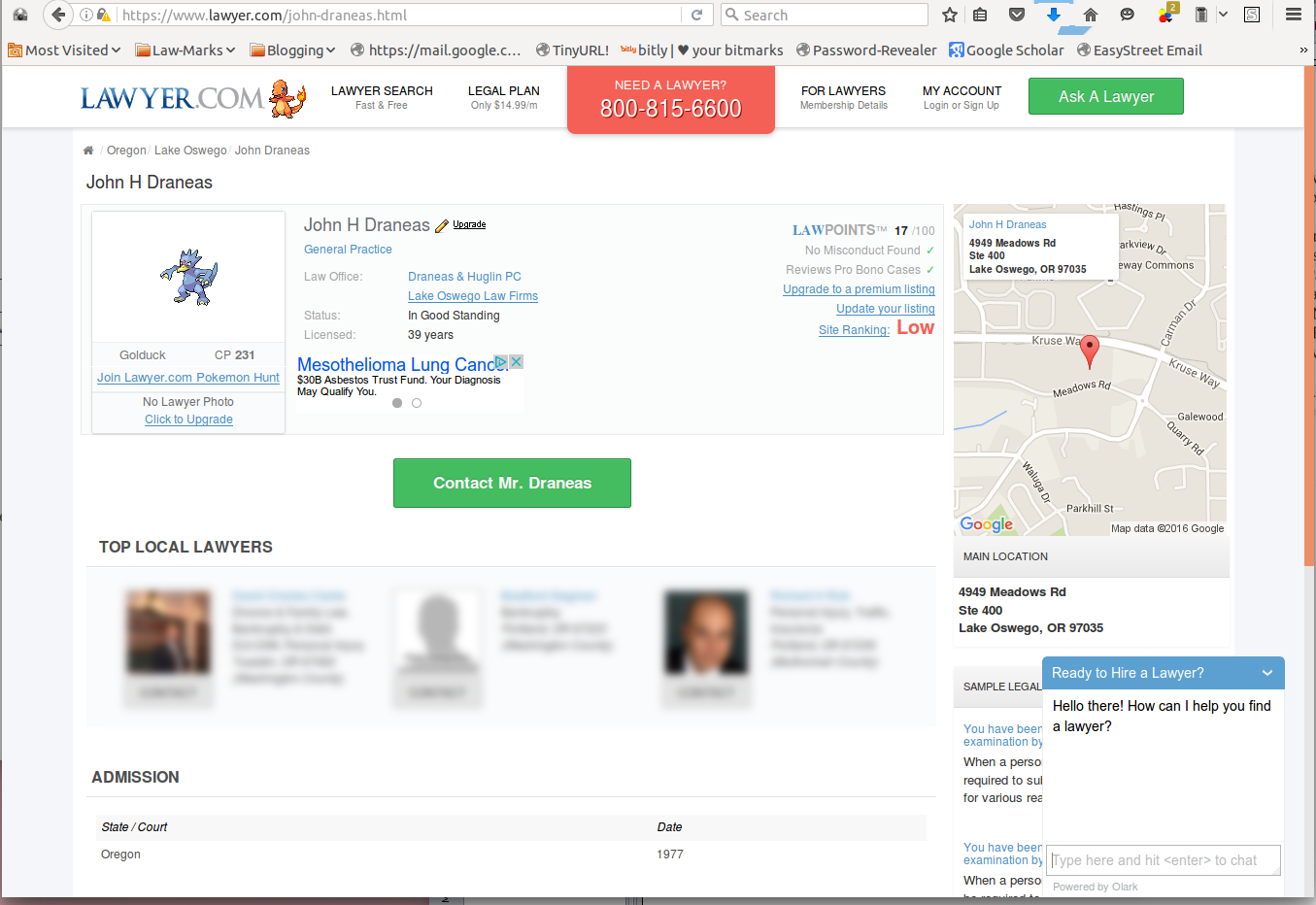Open the Blogging bookmarks folder

pyautogui.click(x=292, y=50)
